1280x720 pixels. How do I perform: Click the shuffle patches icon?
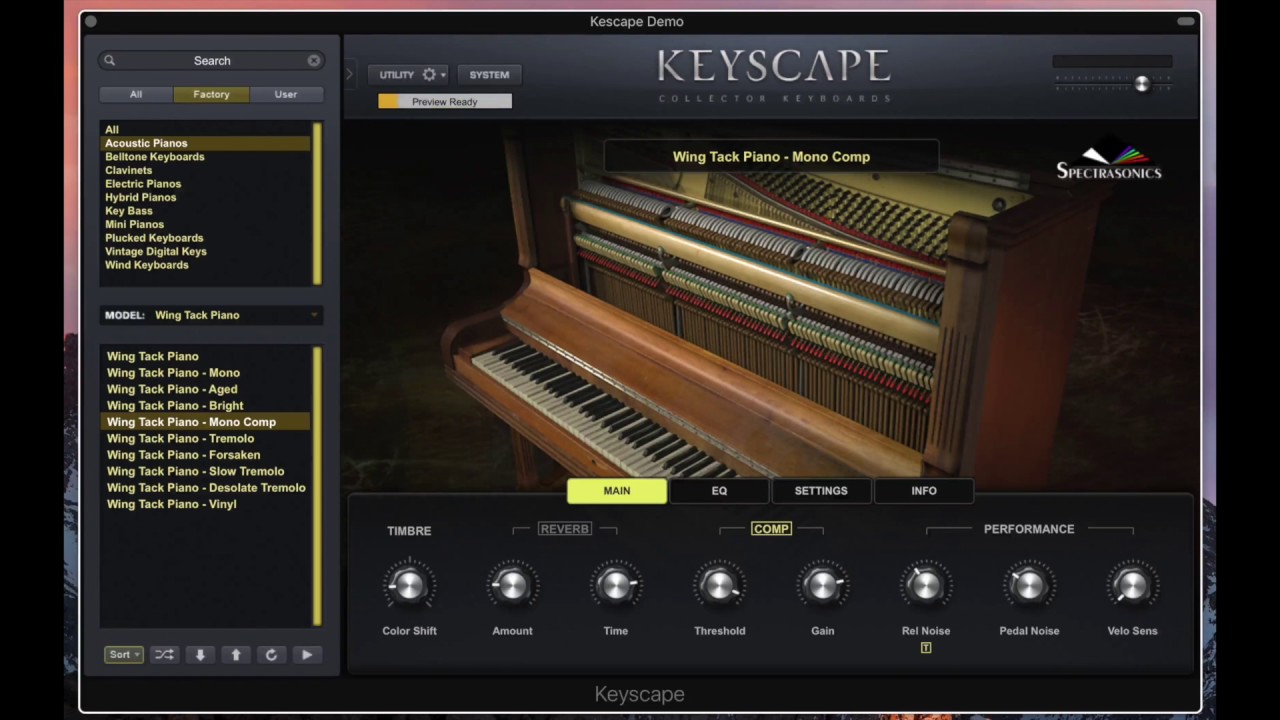click(x=164, y=655)
